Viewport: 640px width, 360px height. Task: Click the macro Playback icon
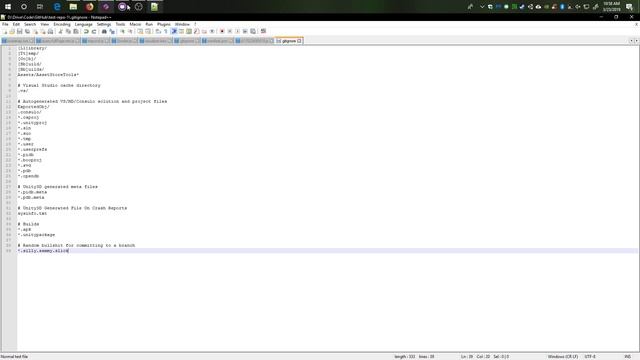pyautogui.click(x=237, y=31)
